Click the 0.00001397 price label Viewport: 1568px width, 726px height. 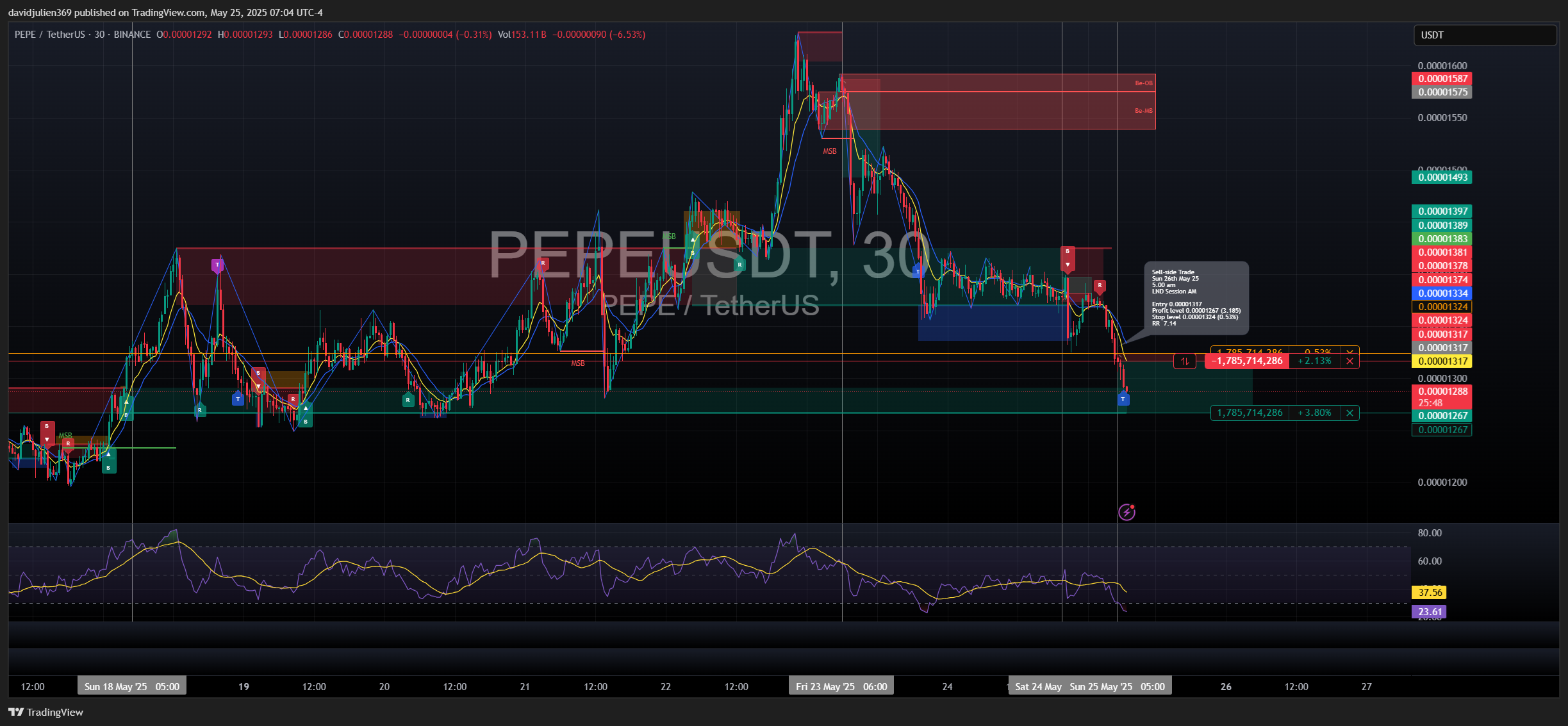point(1442,211)
